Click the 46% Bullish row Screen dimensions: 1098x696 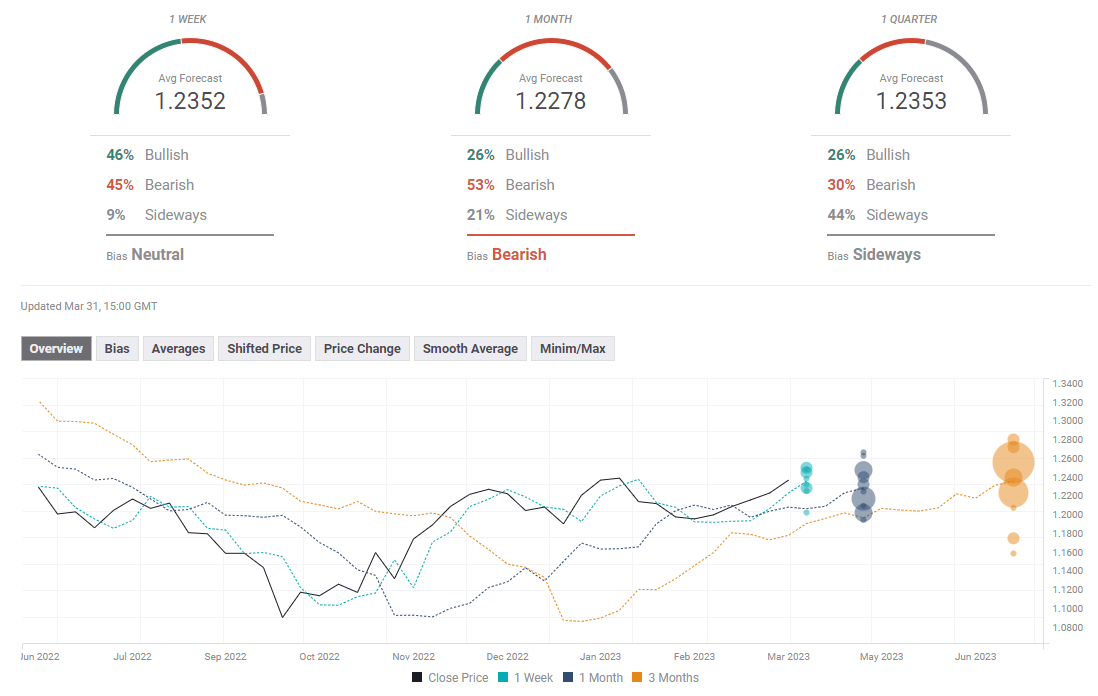pyautogui.click(x=148, y=155)
